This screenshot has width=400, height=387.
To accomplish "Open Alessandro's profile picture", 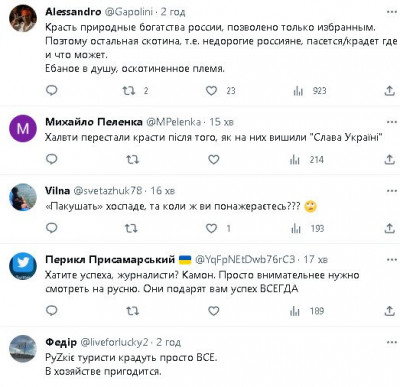I will [23, 18].
